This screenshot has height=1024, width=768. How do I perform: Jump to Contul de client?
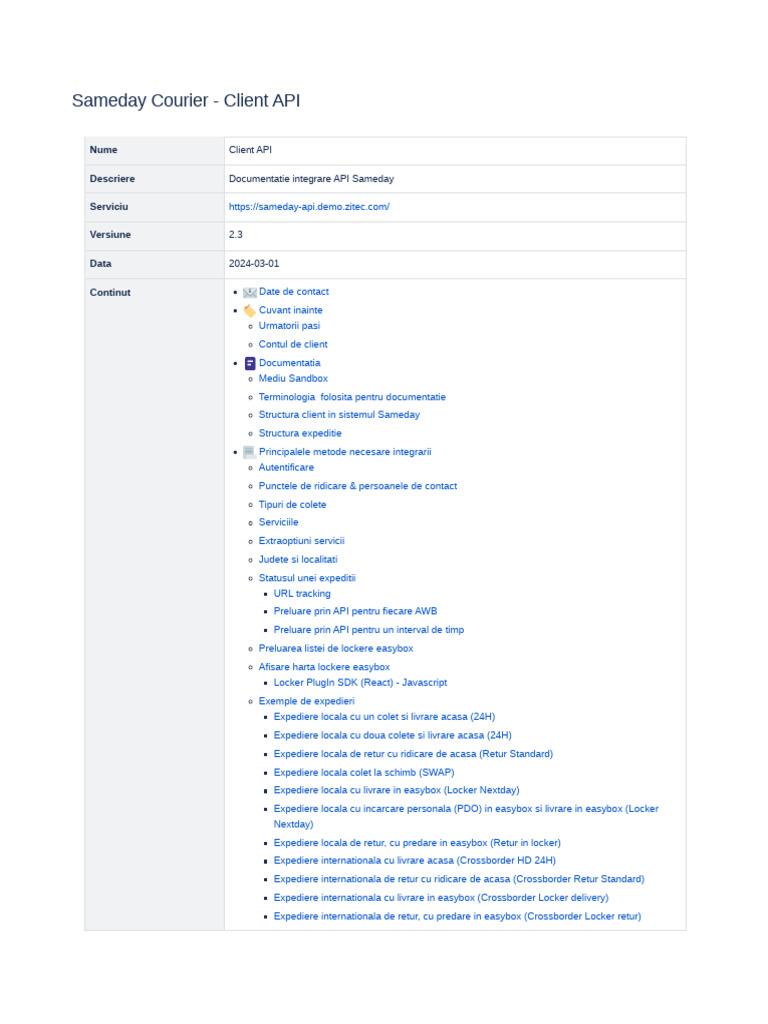293,344
